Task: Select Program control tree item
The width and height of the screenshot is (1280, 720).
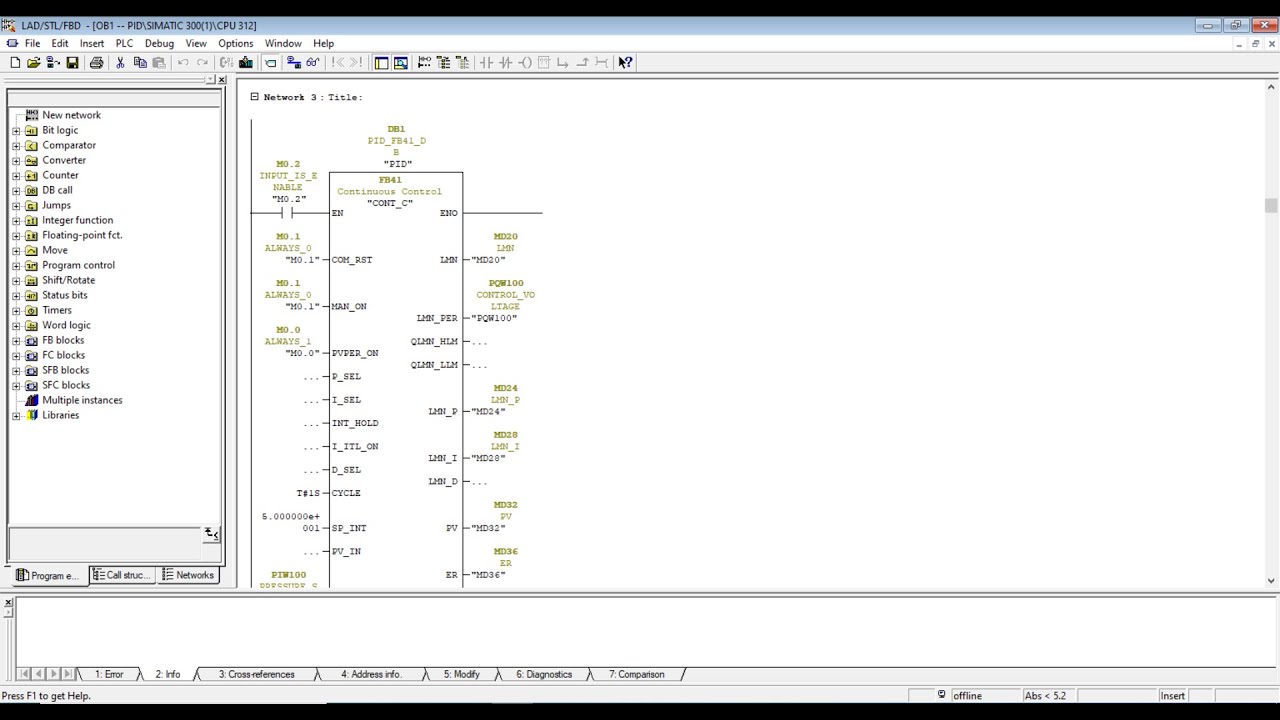Action: click(x=78, y=265)
